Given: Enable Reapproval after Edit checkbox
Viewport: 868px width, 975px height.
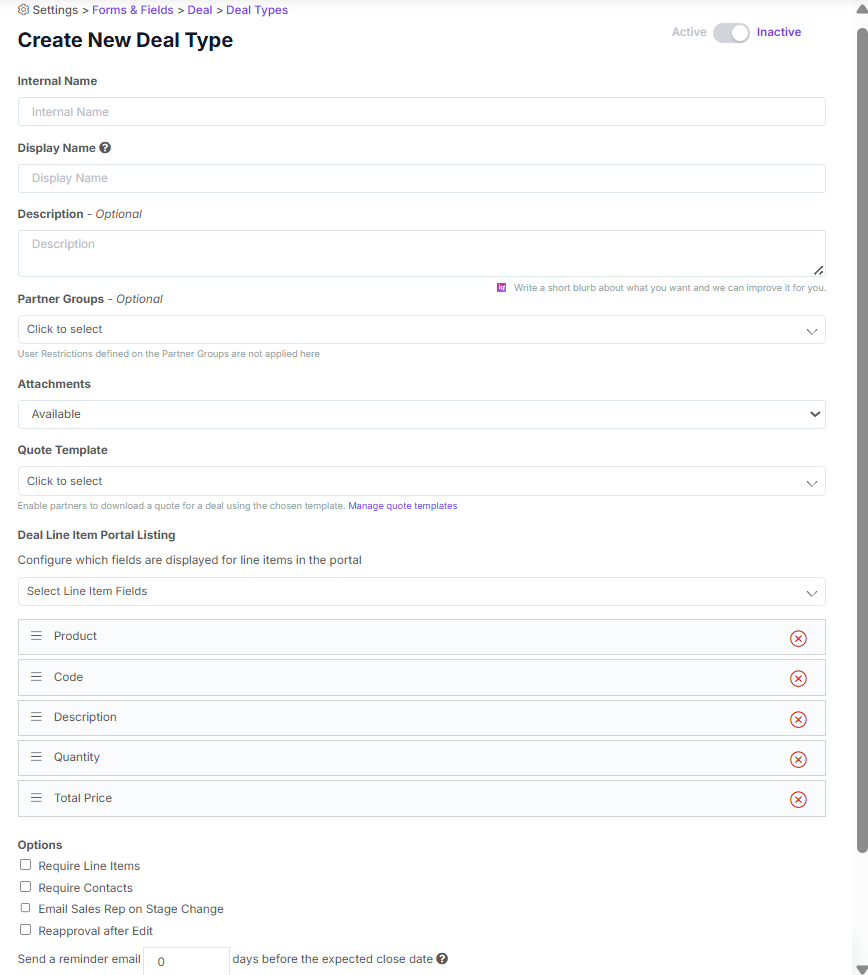Looking at the screenshot, I should [25, 930].
